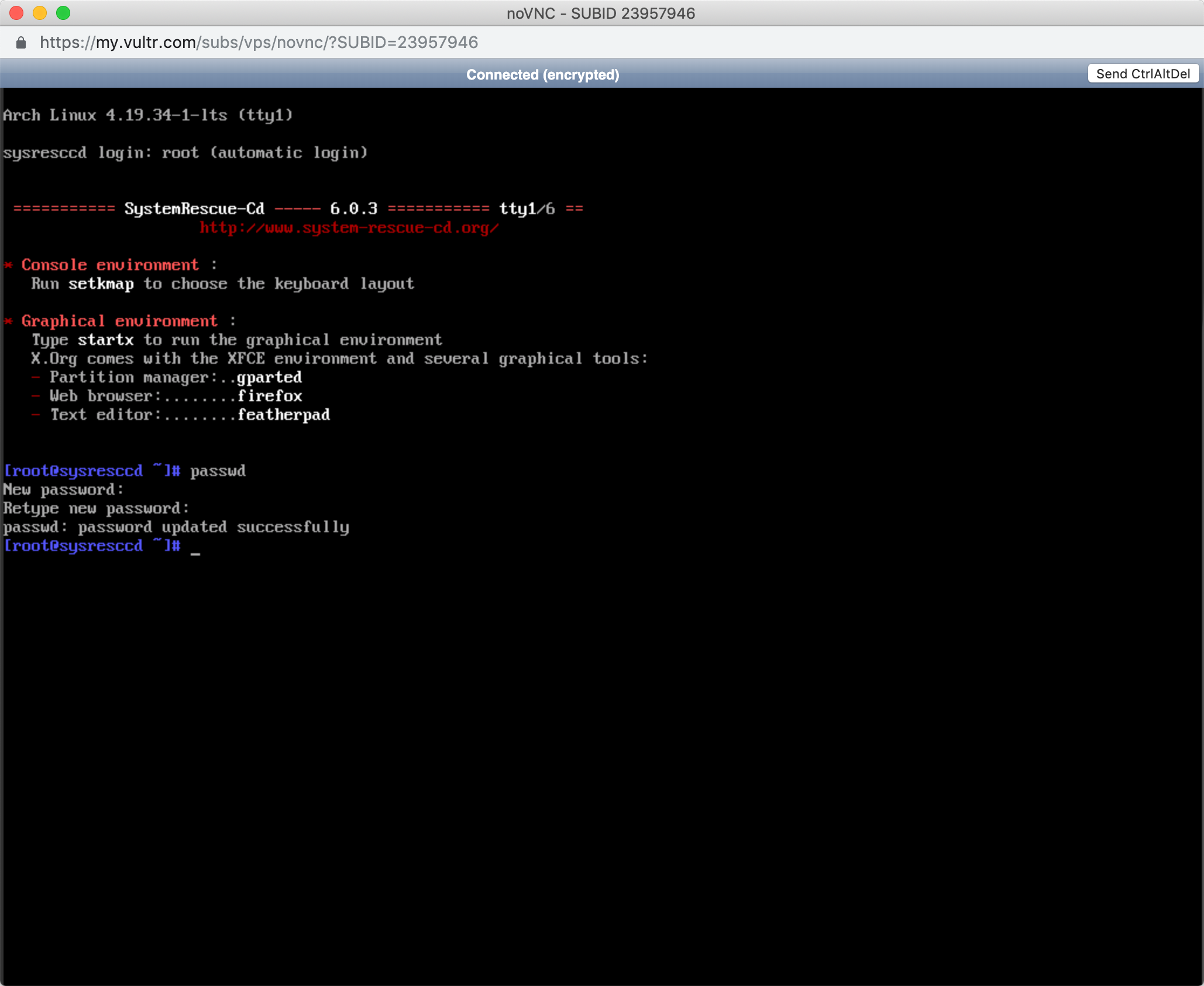The width and height of the screenshot is (1204, 986).
Task: Close the noVNC window with the red button
Action: click(x=16, y=13)
